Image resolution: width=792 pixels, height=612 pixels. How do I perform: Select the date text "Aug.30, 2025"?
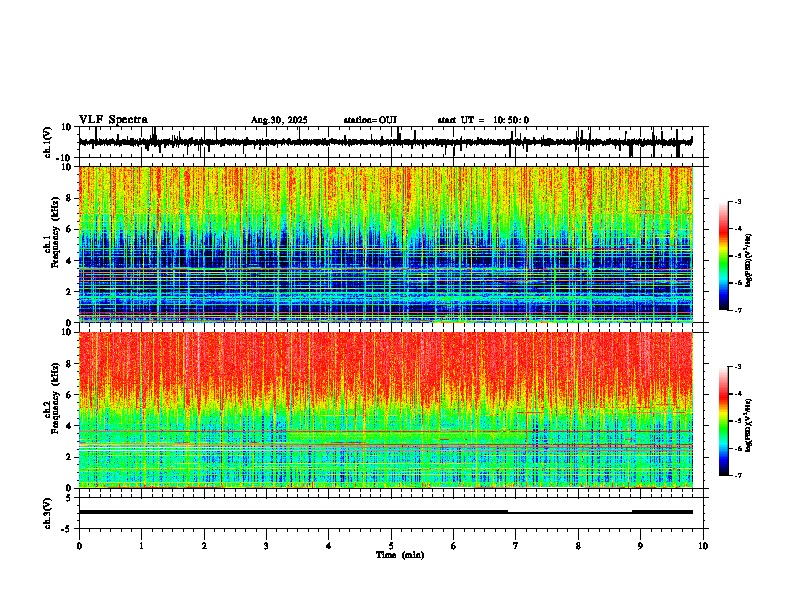(x=279, y=120)
